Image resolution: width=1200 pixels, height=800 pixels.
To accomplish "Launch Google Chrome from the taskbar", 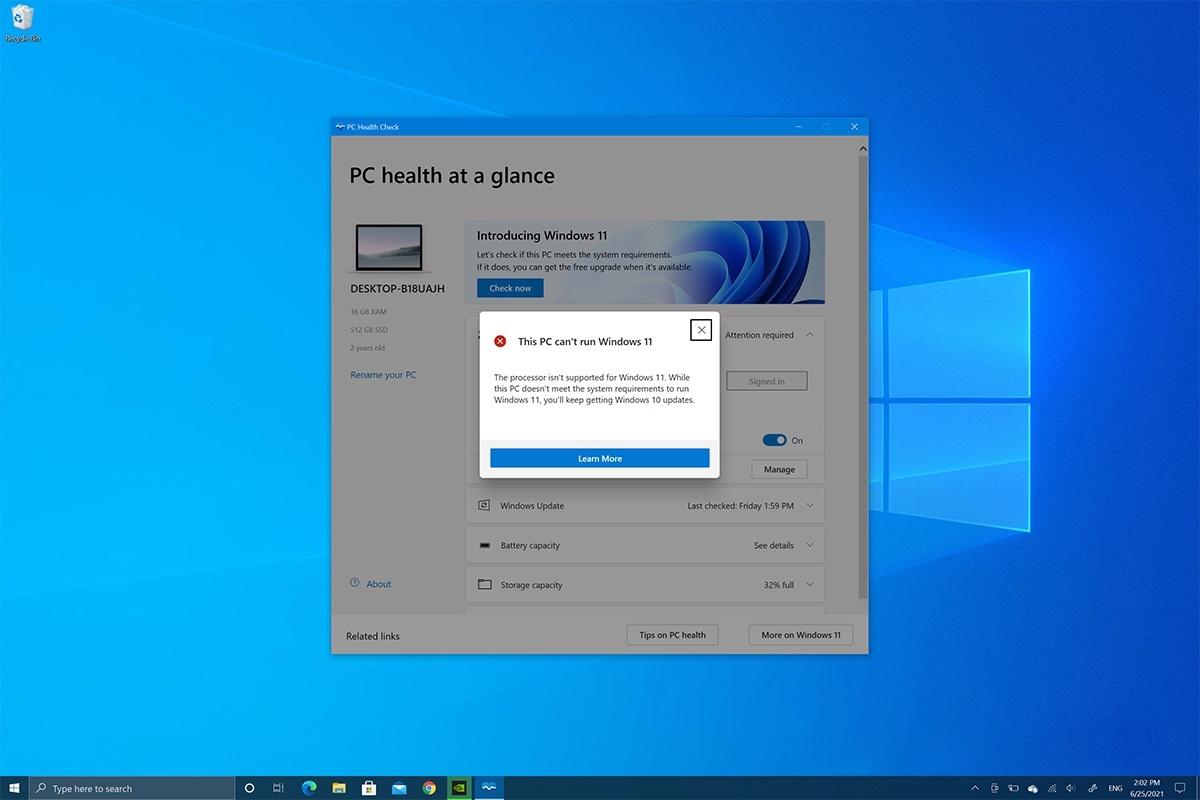I will 429,788.
